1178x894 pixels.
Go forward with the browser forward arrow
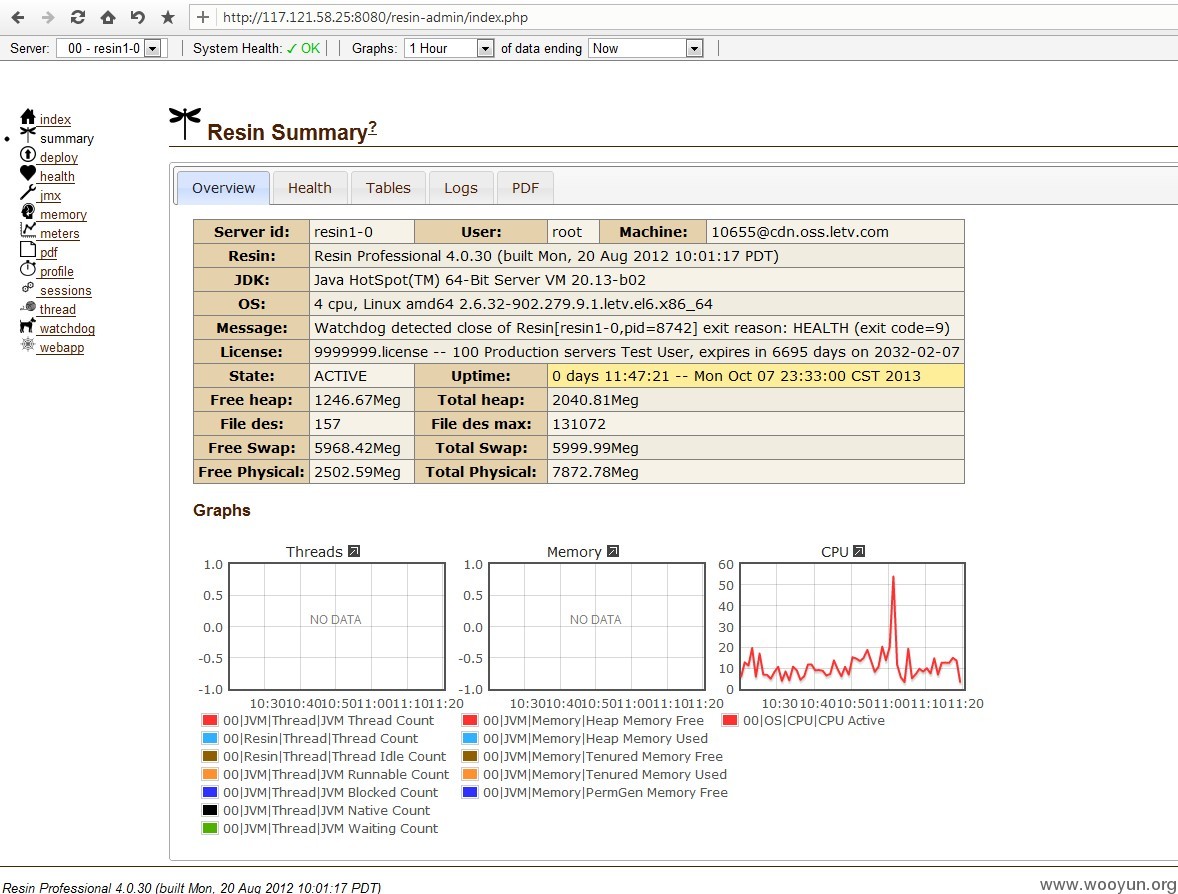(48, 17)
